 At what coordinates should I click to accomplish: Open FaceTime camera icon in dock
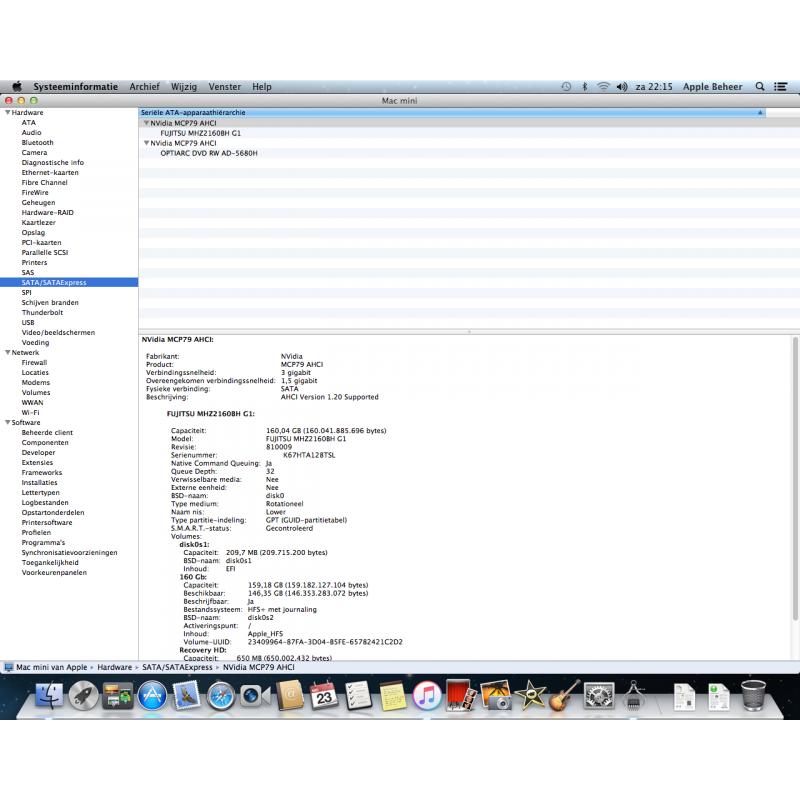pyautogui.click(x=255, y=696)
